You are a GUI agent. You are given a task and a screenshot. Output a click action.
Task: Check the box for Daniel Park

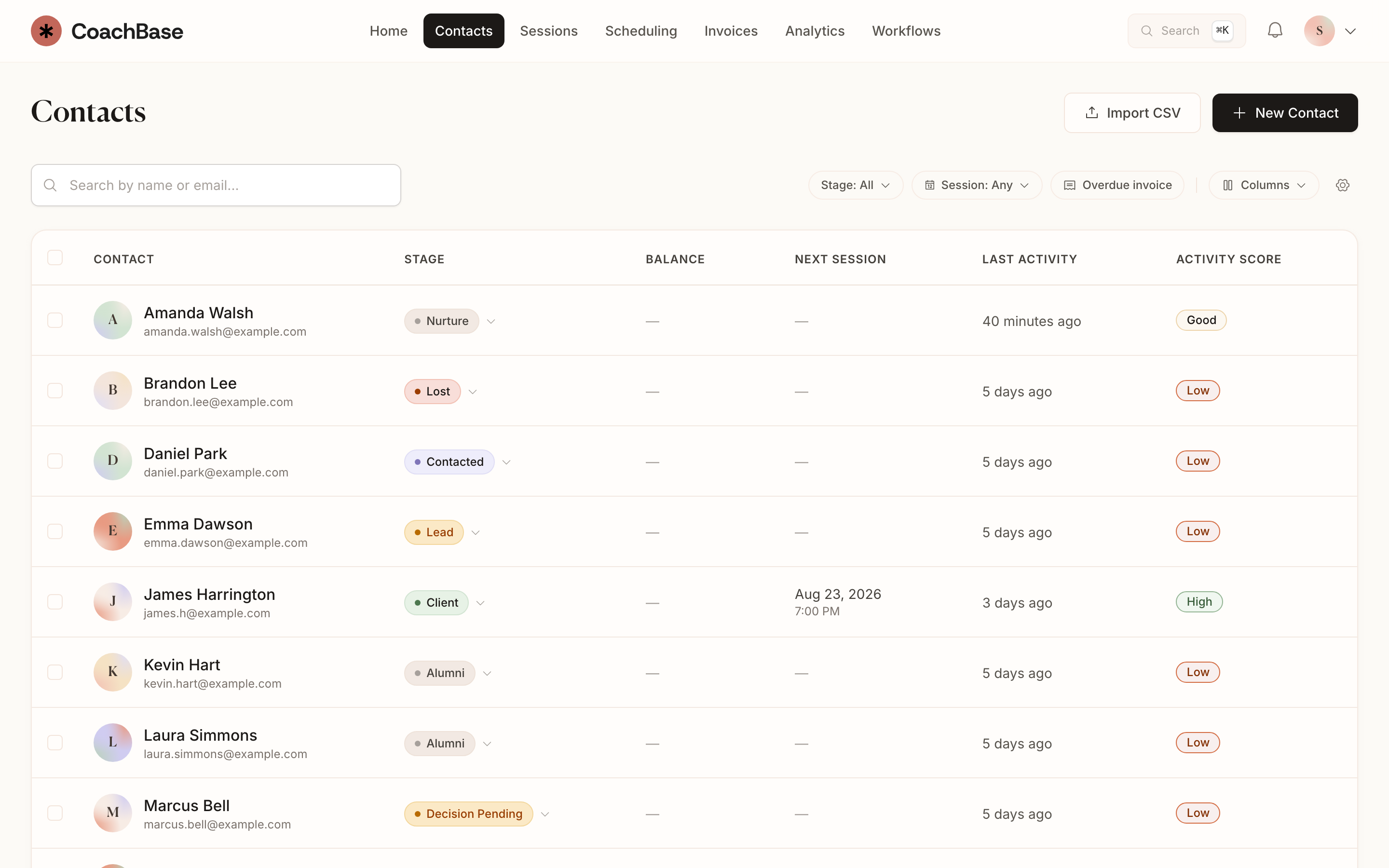pos(55,461)
